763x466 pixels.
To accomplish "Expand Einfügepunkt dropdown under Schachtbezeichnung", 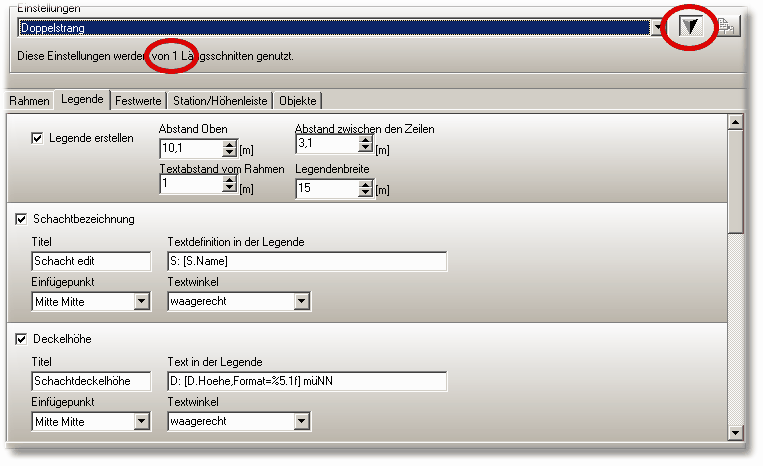I will click(x=141, y=301).
